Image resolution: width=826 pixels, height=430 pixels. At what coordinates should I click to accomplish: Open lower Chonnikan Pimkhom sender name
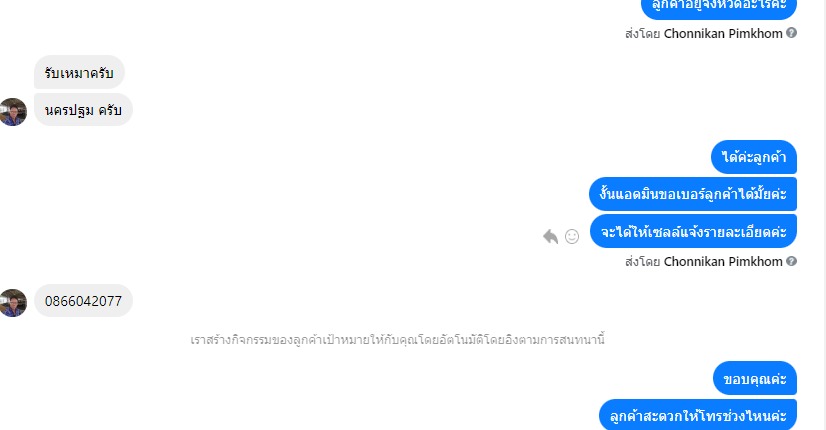point(723,261)
